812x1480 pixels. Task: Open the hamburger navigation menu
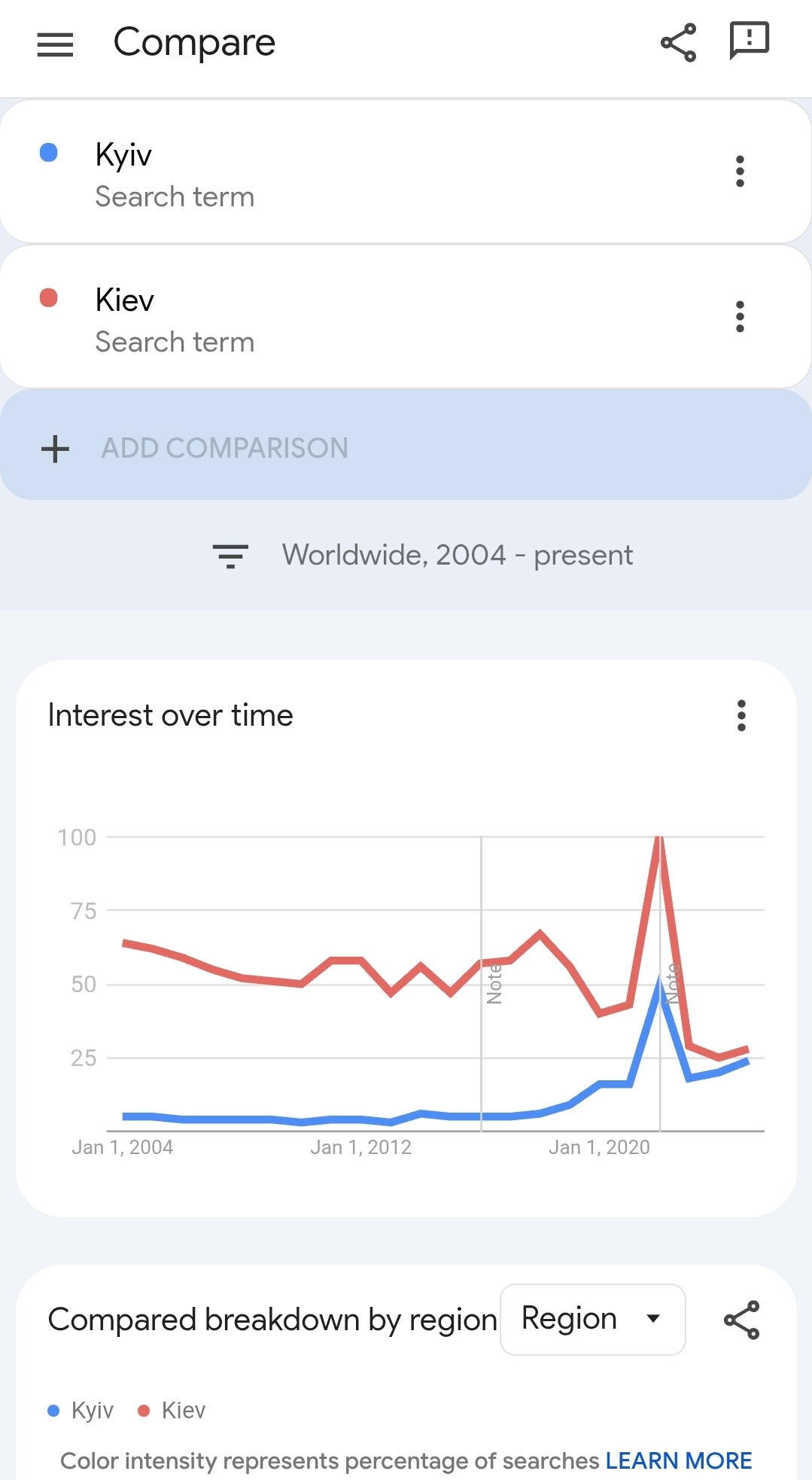(x=55, y=44)
